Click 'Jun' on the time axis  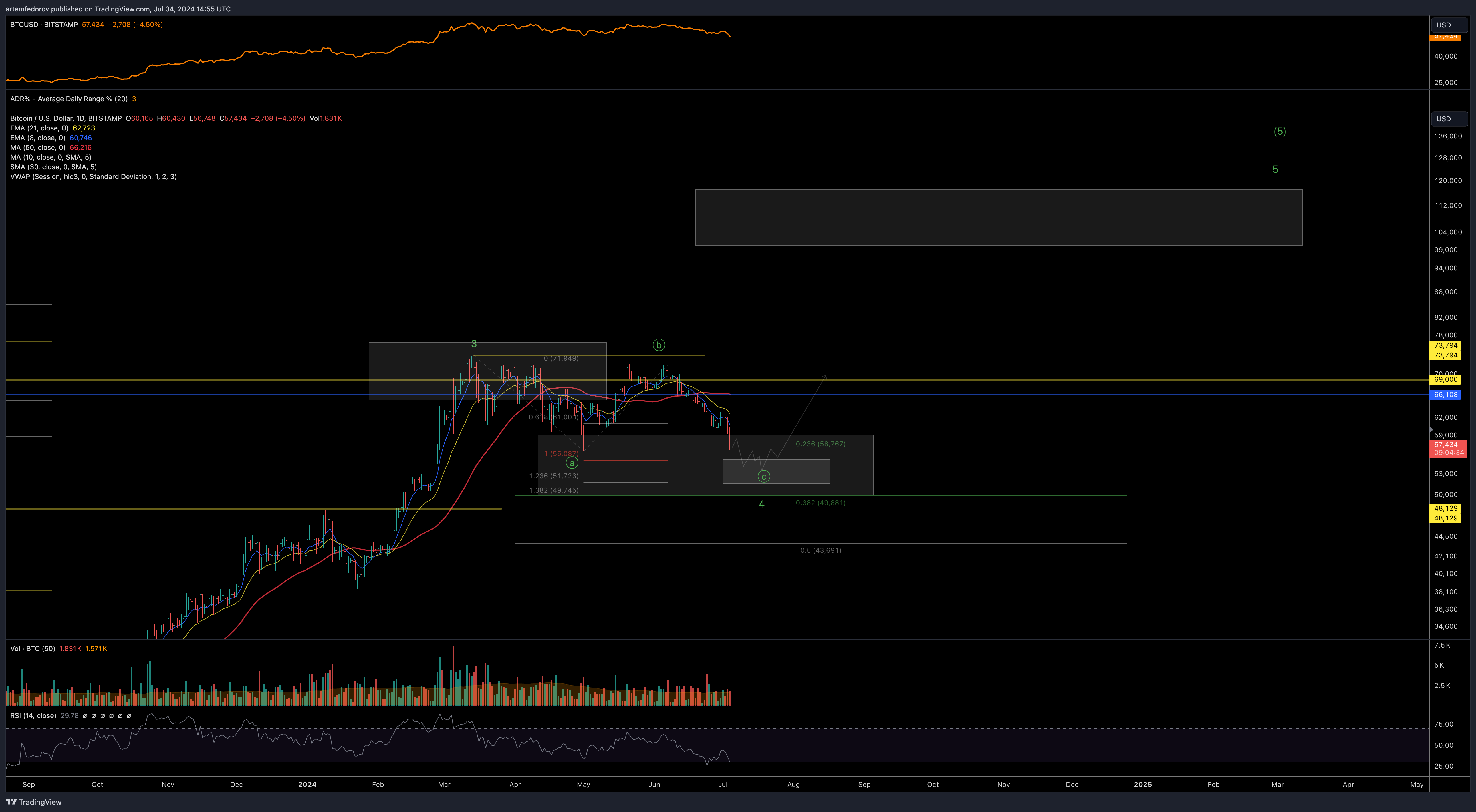pyautogui.click(x=654, y=785)
